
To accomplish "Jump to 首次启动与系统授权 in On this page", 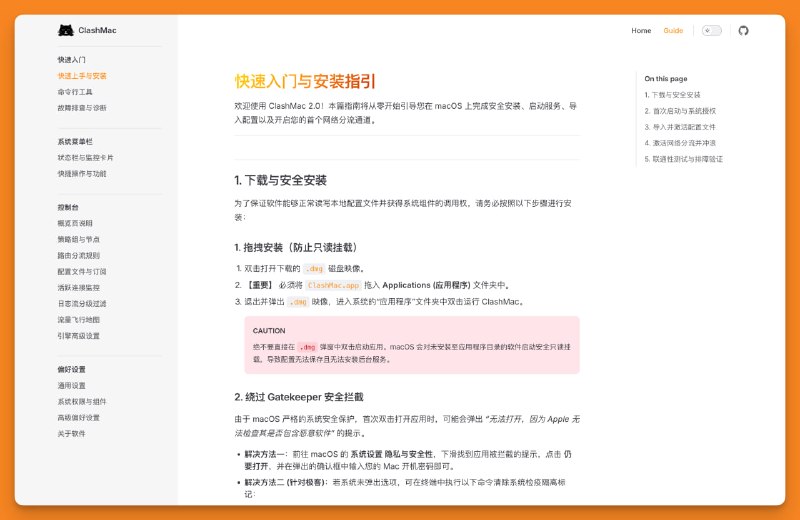I will coord(680,111).
